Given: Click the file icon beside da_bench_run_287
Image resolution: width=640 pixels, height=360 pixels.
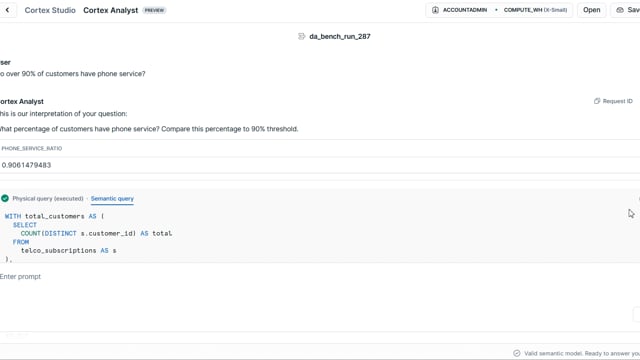Looking at the screenshot, I should (302, 36).
